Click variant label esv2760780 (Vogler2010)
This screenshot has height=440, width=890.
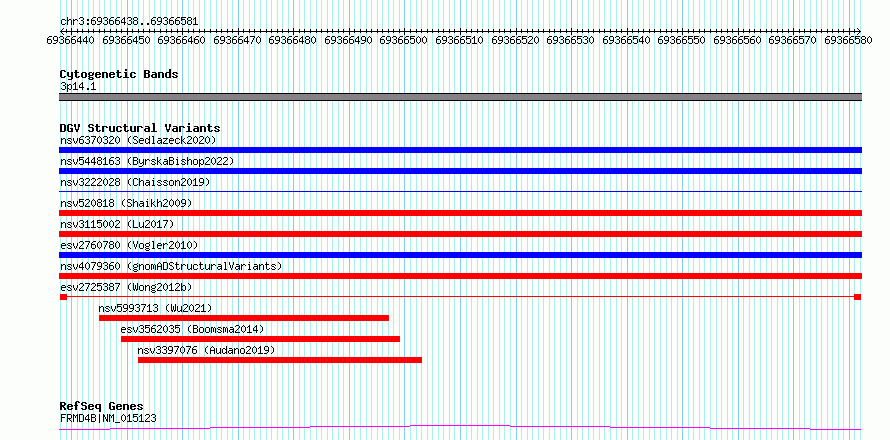(x=129, y=245)
